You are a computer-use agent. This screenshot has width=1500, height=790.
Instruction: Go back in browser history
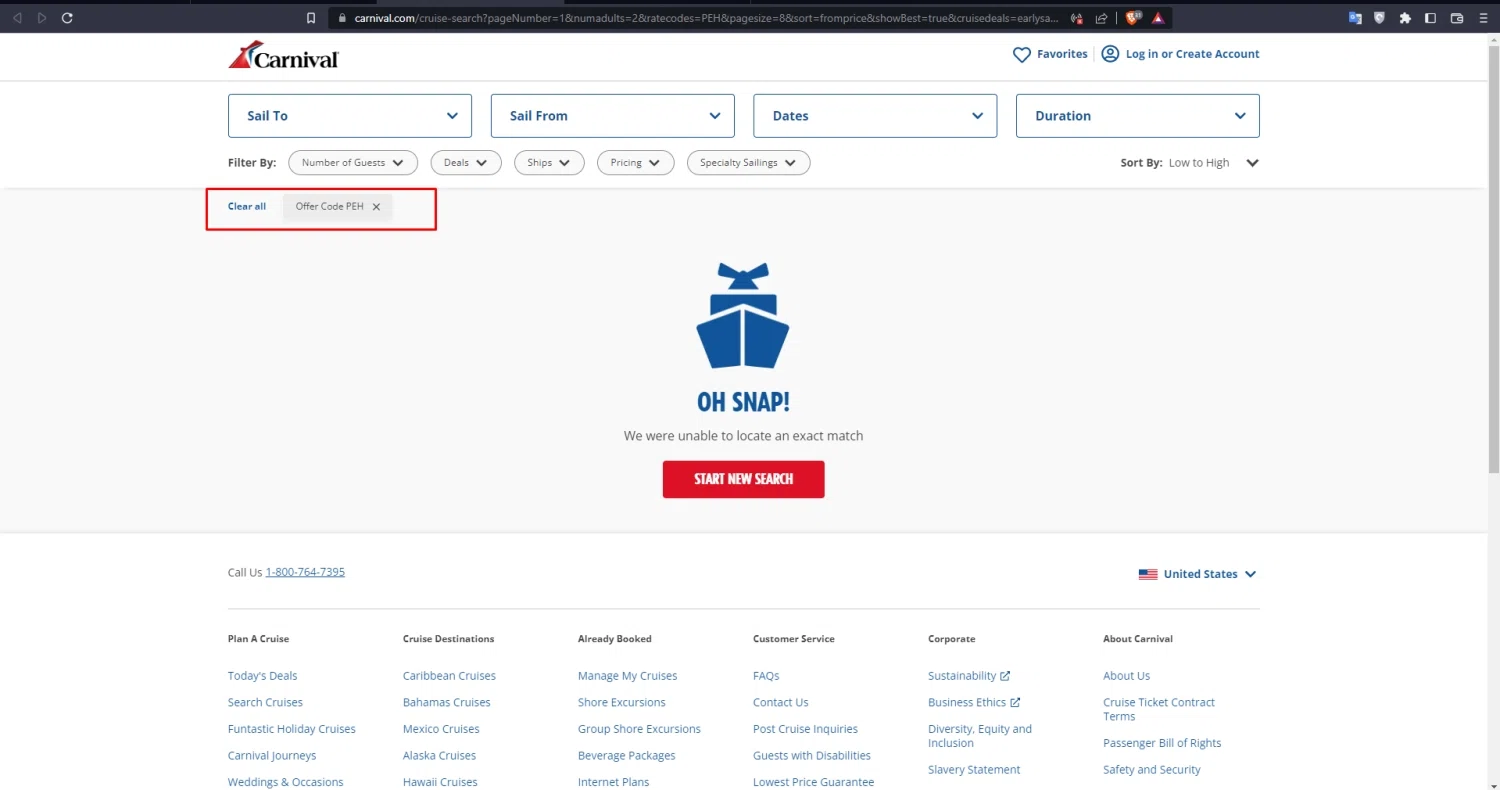pos(17,18)
